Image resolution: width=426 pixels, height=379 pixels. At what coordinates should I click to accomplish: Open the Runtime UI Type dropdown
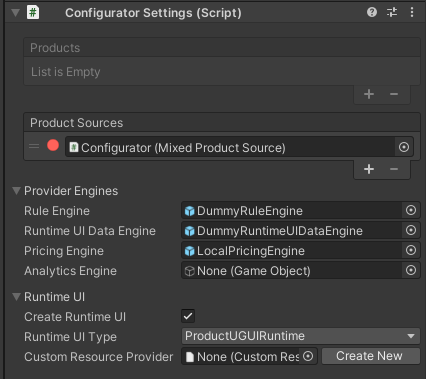click(301, 336)
